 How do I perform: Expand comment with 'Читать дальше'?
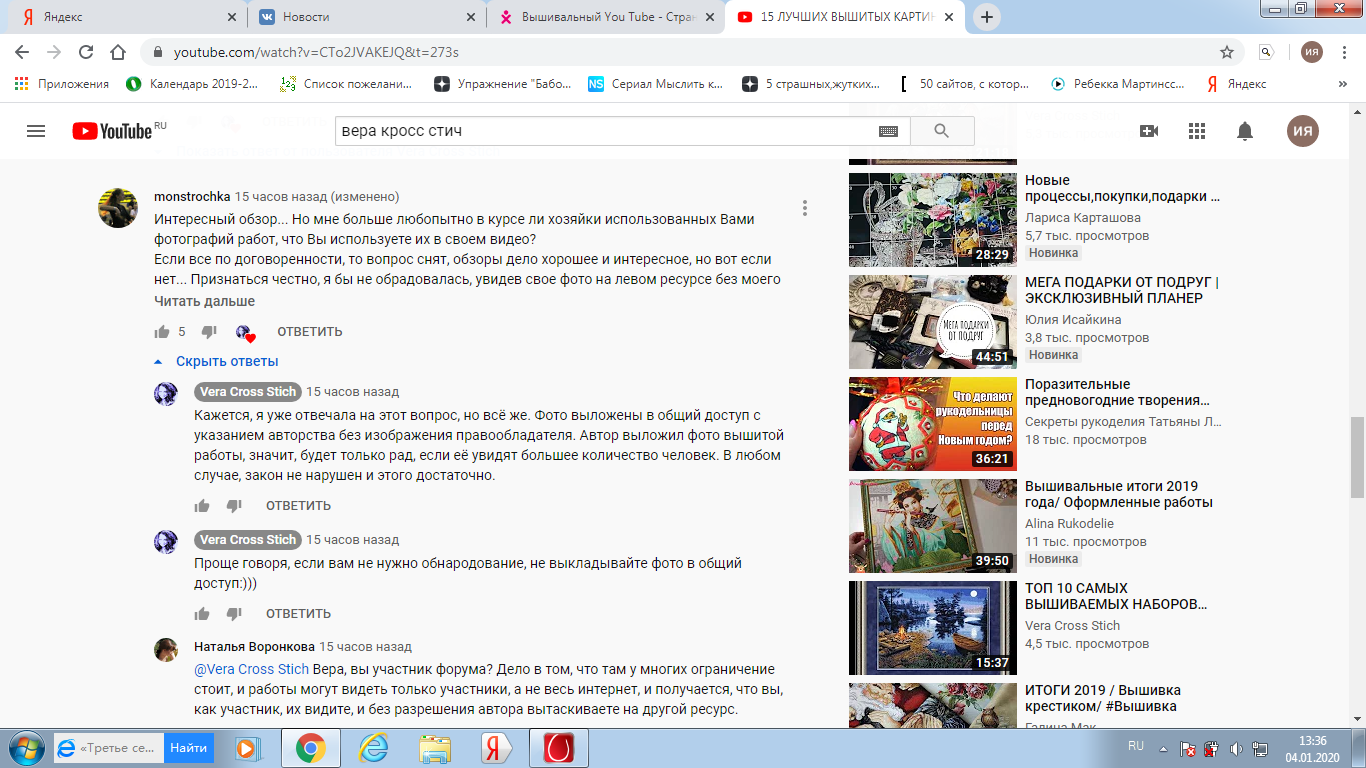pyautogui.click(x=204, y=301)
